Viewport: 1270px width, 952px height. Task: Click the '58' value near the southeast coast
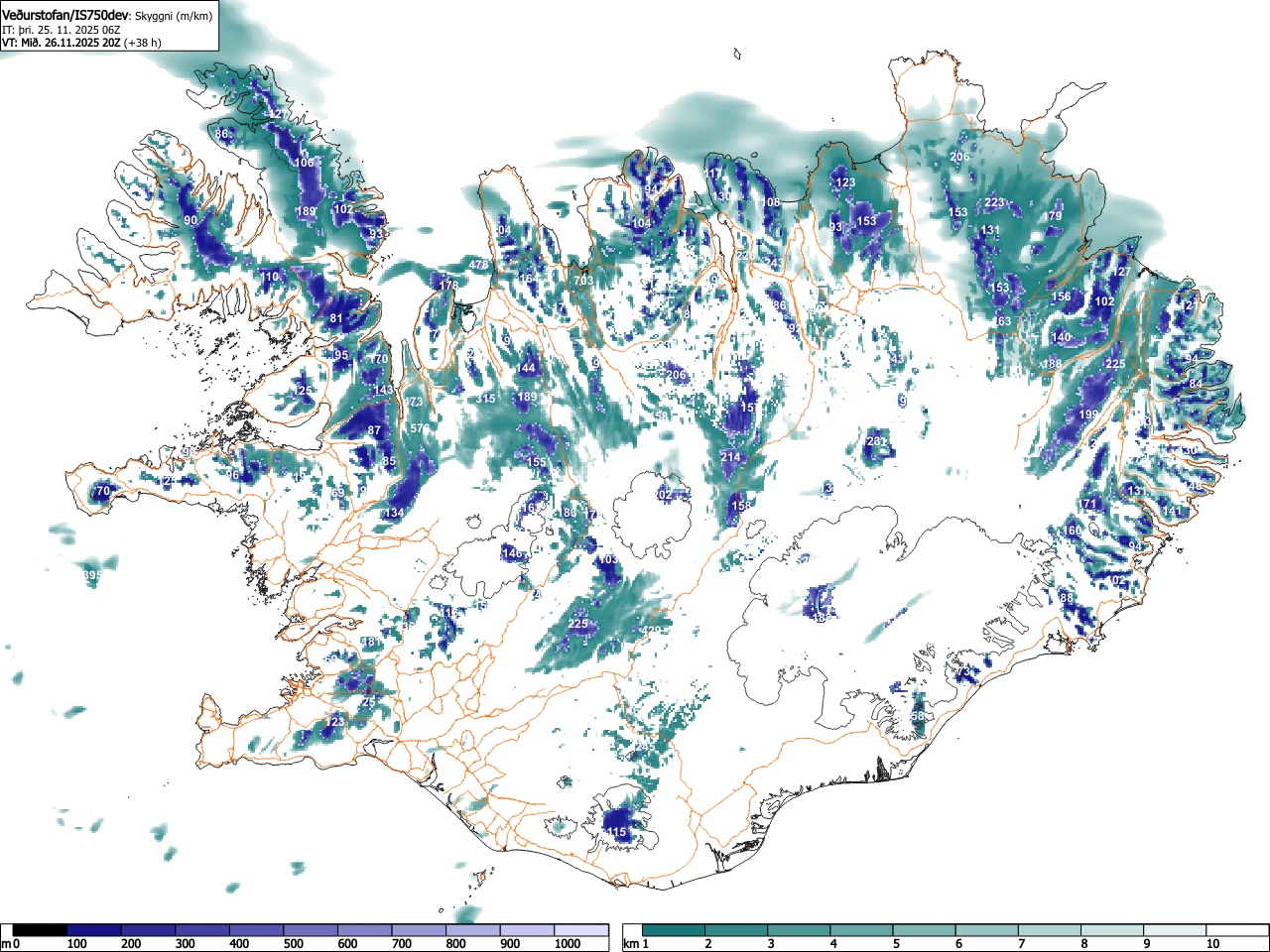(x=917, y=716)
